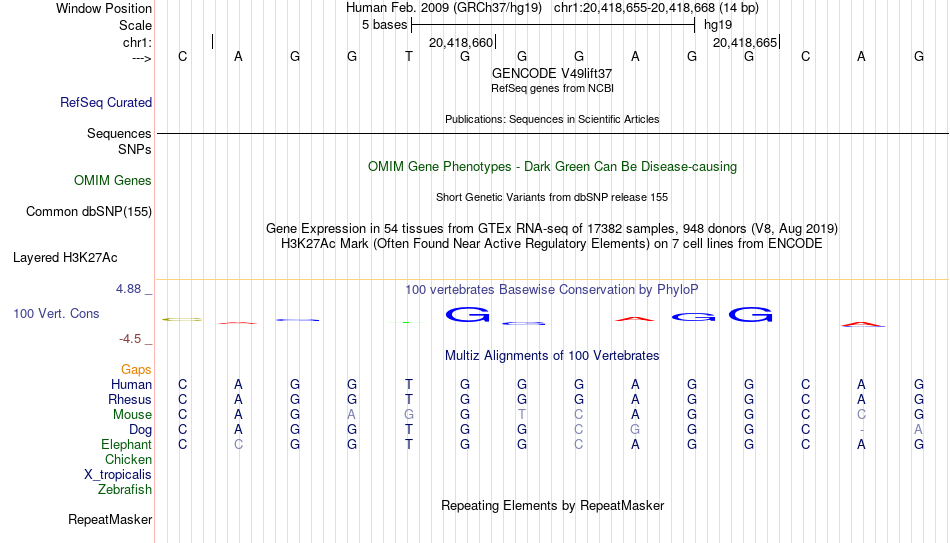Click the Zebrafish species label

[125, 489]
